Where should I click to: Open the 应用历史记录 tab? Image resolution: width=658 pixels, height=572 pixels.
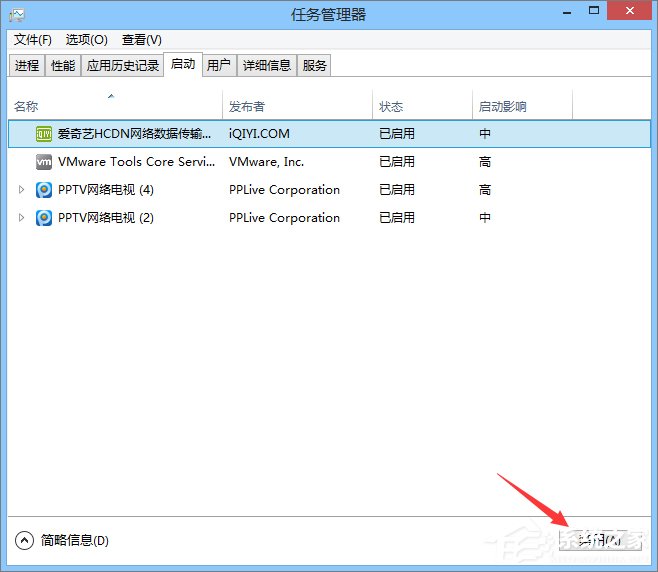coord(122,65)
